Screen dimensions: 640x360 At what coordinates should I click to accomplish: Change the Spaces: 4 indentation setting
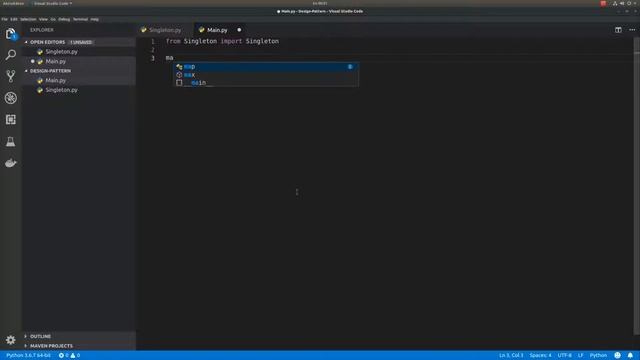coord(540,355)
